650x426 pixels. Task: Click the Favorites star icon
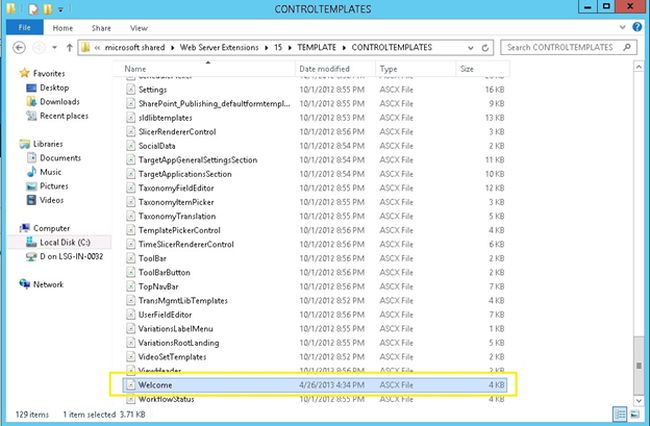click(x=24, y=73)
